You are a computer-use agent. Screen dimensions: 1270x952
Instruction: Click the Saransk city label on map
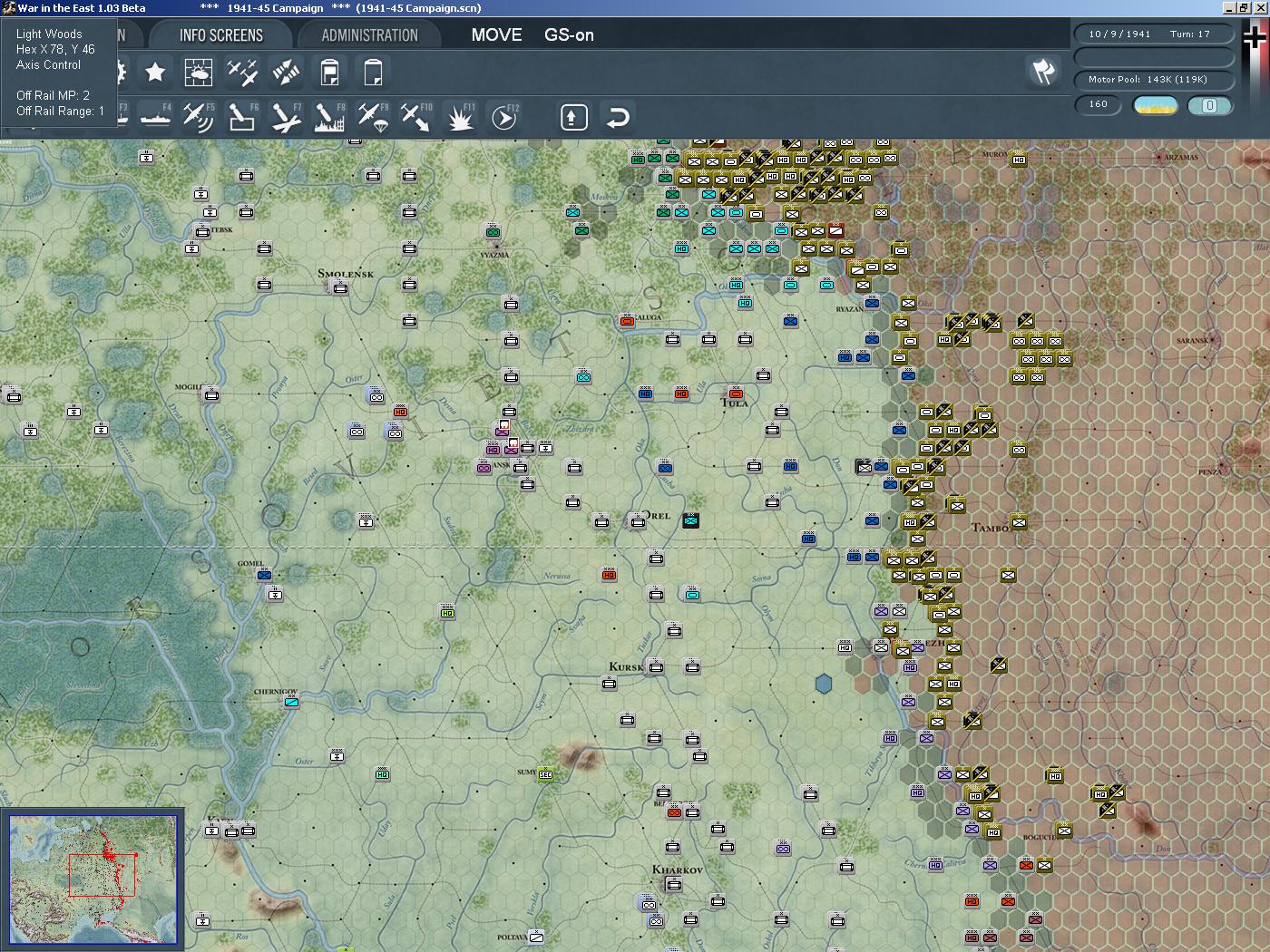[1192, 341]
